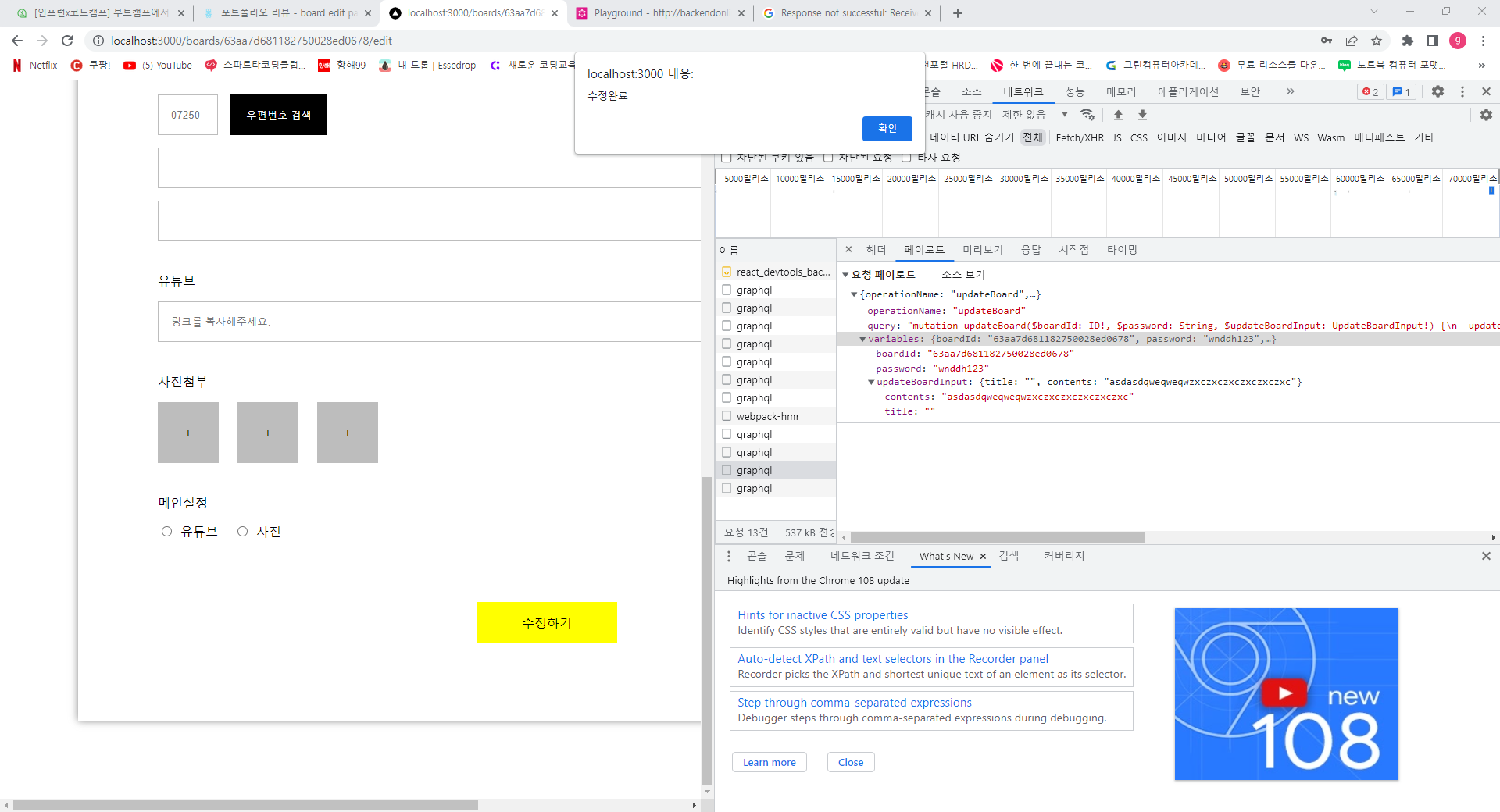Click the share page icon in address bar
1500x812 pixels.
pos(1352,41)
